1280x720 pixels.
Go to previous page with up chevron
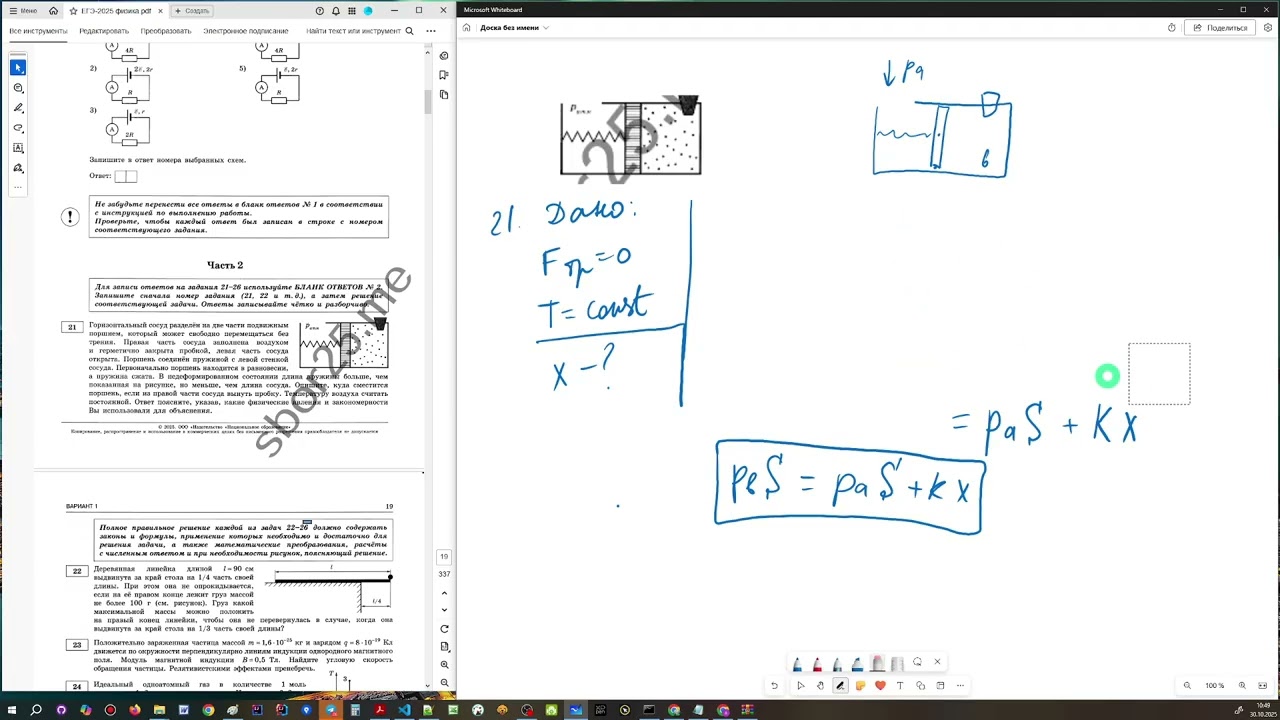coord(444,591)
